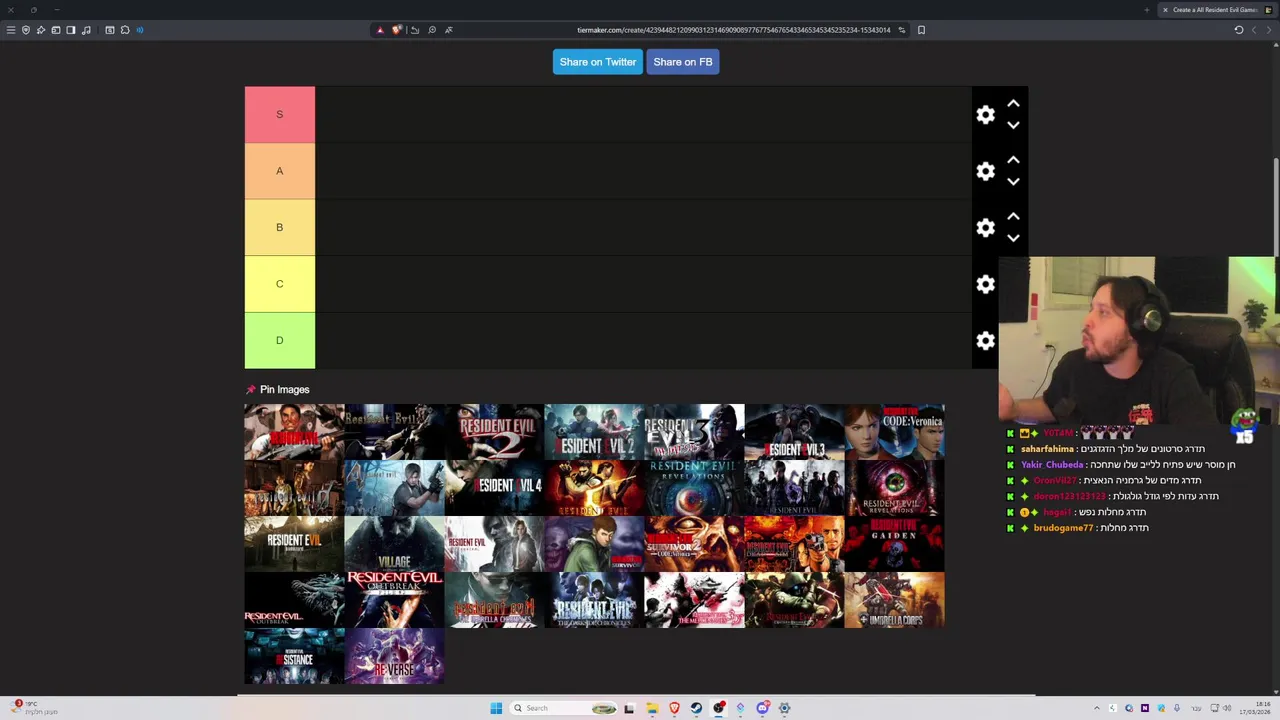Open A tier settings gear
Image resolution: width=1280 pixels, height=720 pixels.
click(985, 172)
